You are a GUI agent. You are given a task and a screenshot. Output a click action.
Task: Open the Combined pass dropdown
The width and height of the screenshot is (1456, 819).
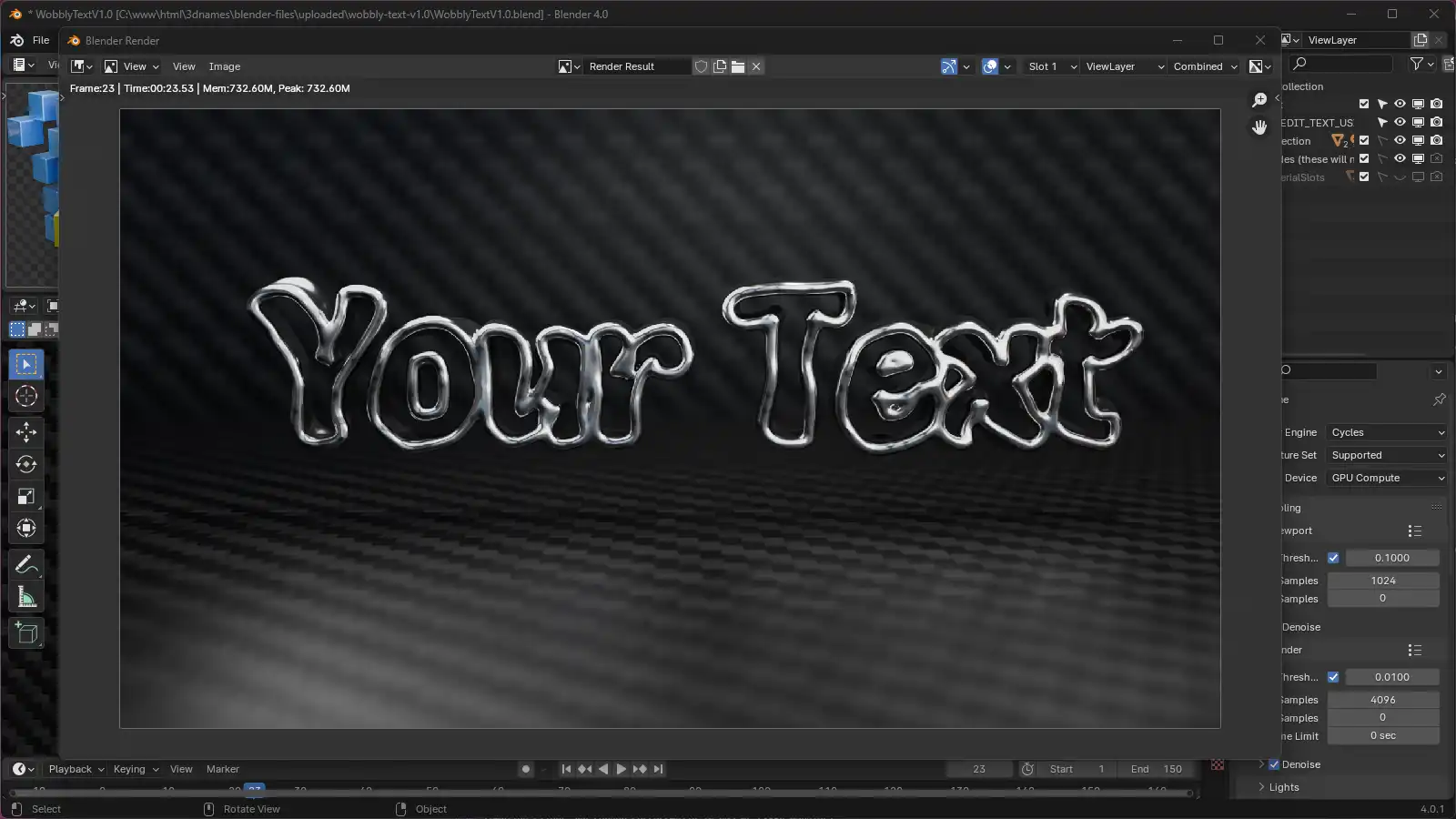[1205, 66]
